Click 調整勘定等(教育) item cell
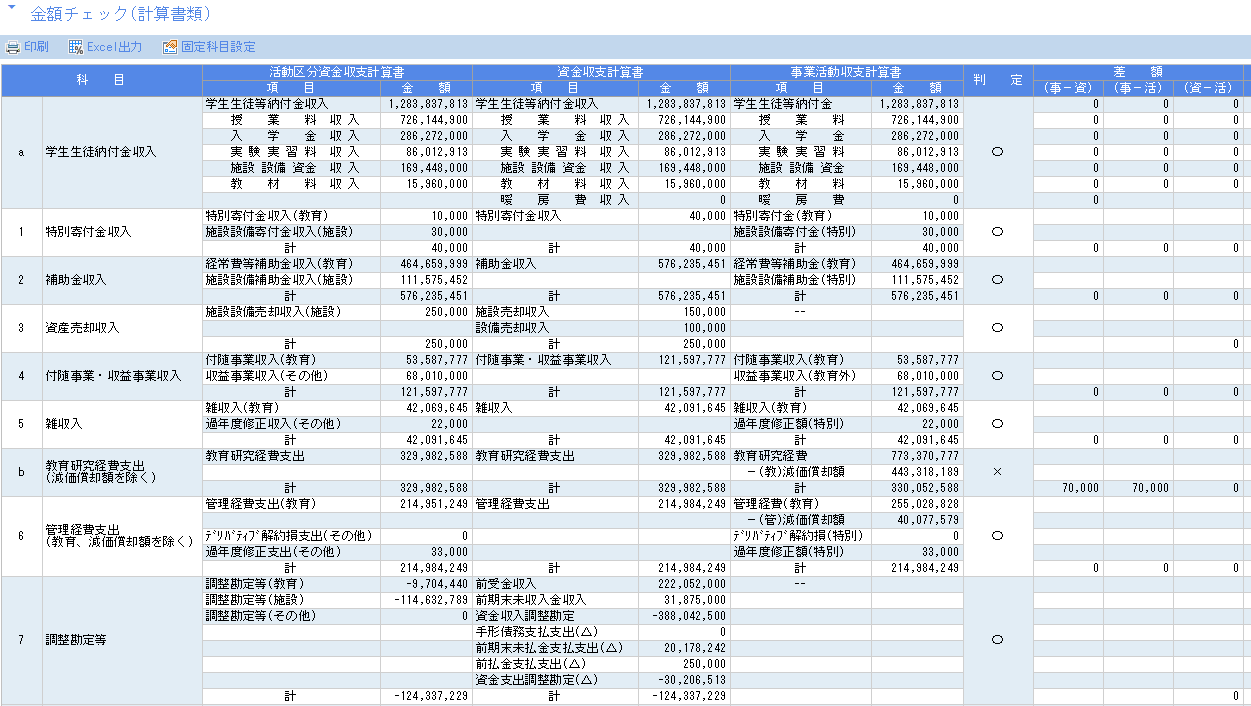Screen dimensions: 1251x706 291,584
